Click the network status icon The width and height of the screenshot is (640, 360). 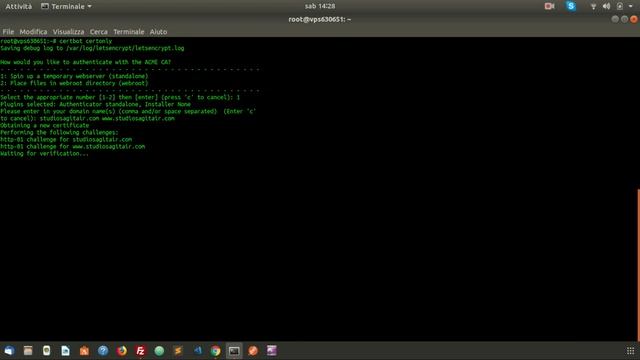click(593, 7)
